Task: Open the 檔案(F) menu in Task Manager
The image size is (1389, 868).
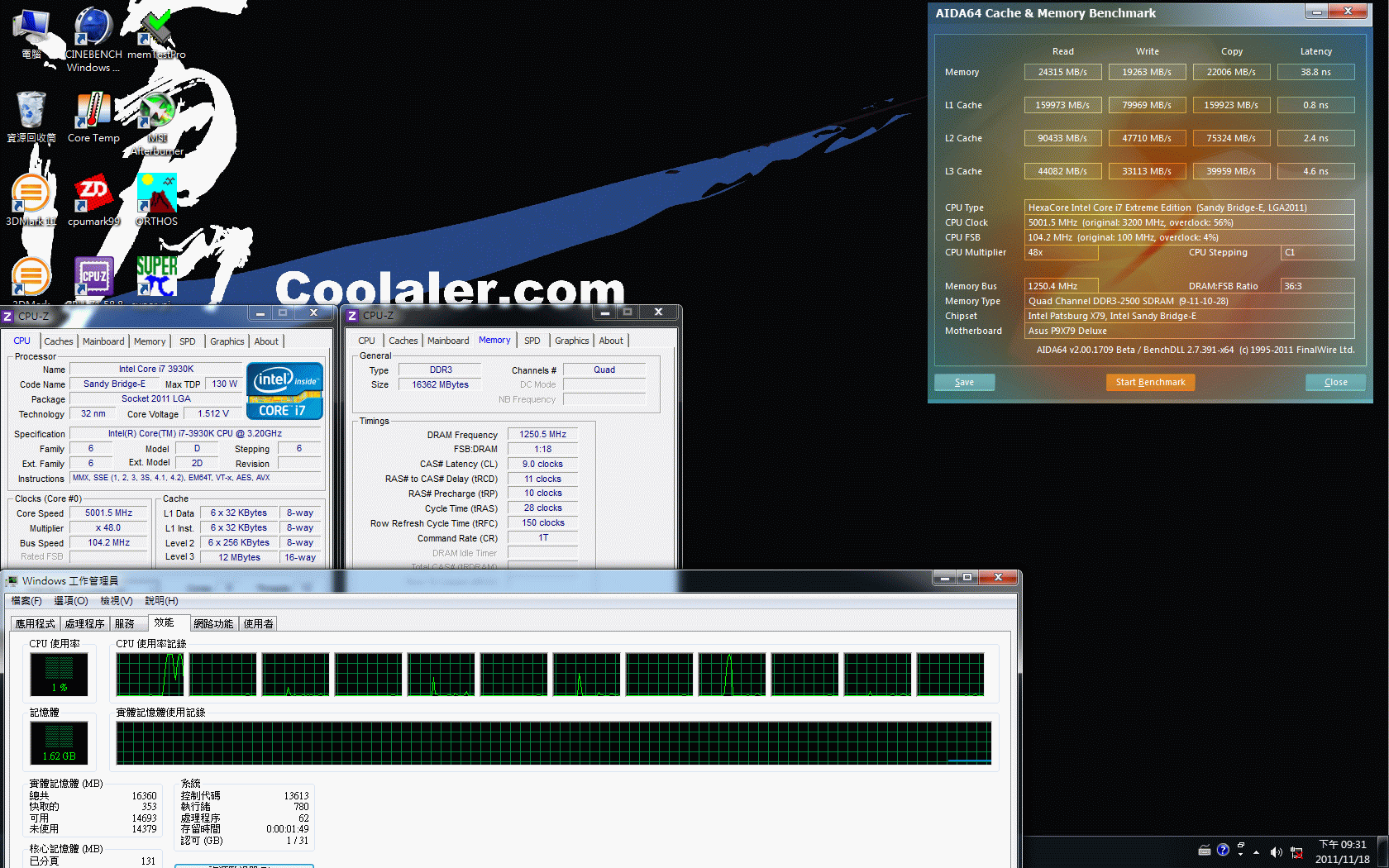Action: pyautogui.click(x=26, y=601)
